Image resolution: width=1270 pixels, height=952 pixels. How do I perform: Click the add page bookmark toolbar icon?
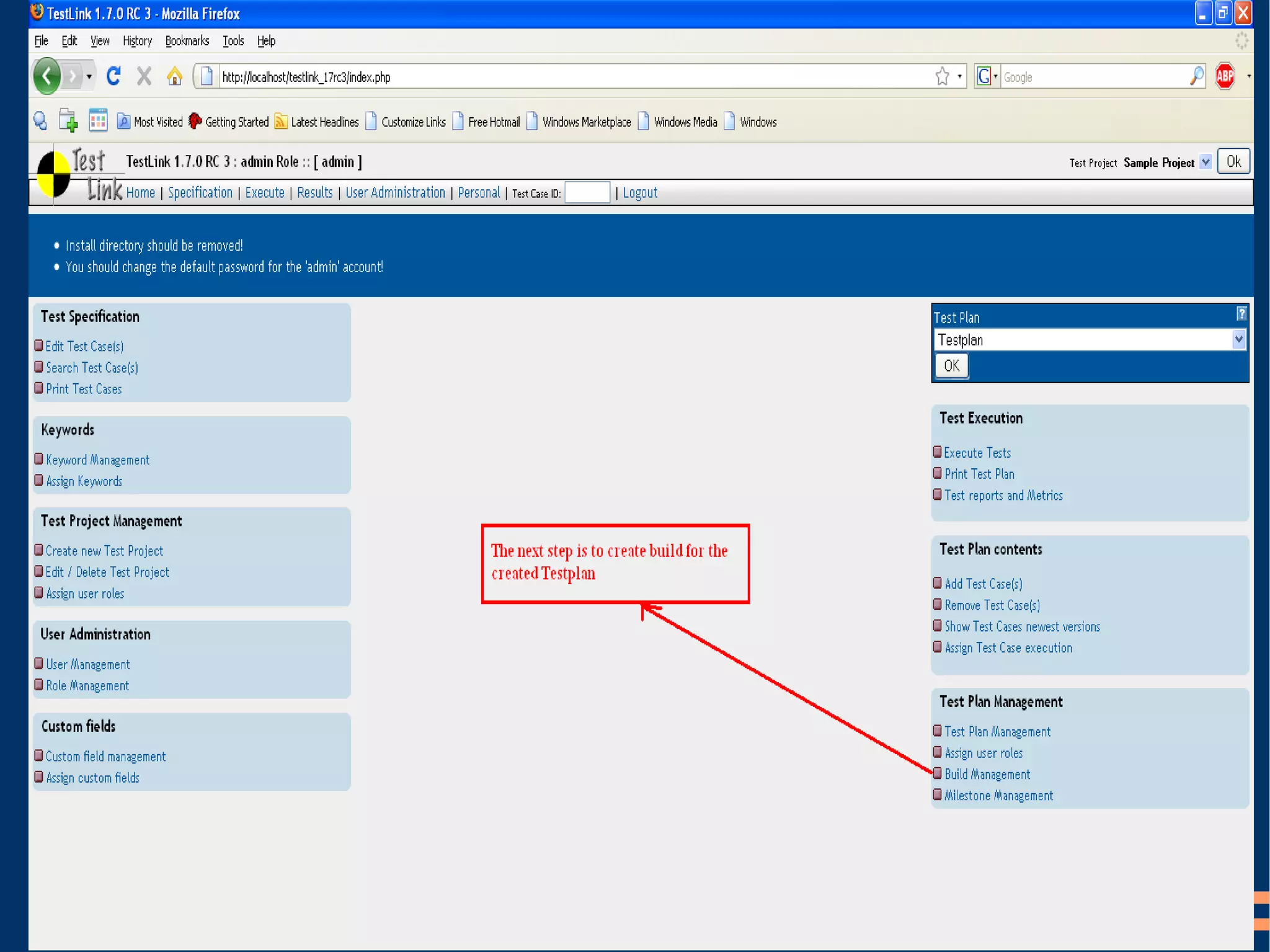click(68, 121)
